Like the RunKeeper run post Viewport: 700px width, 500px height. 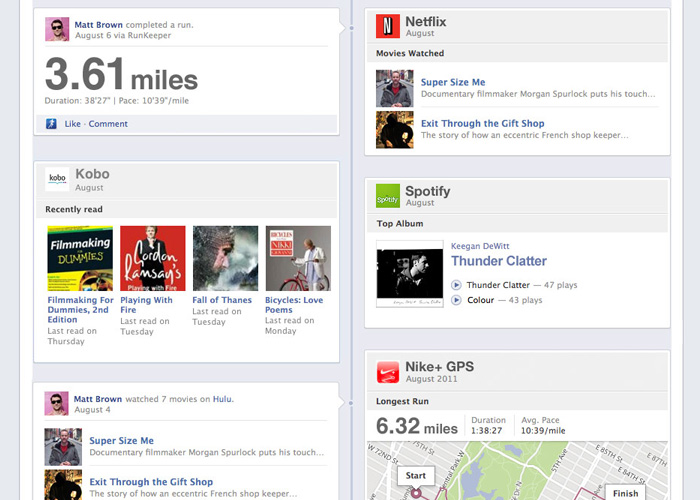(72, 124)
